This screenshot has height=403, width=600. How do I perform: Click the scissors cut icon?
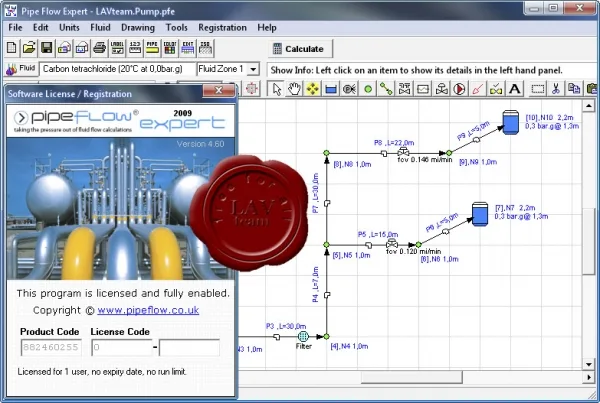(x=556, y=89)
